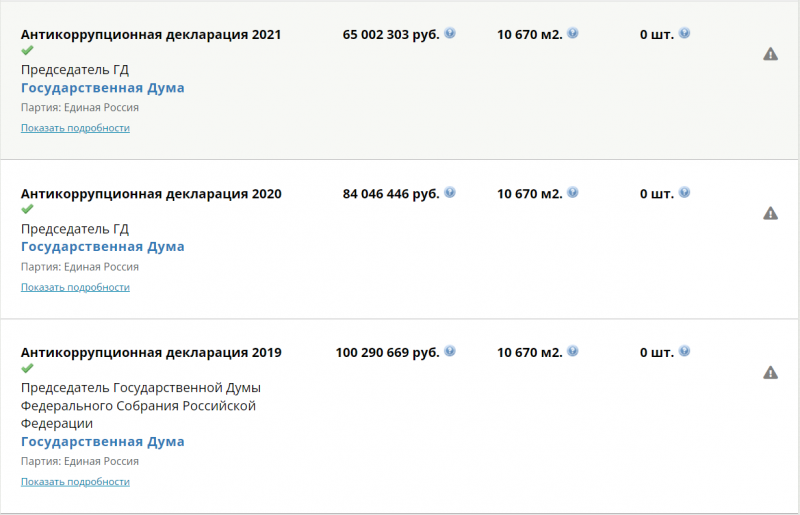Open help icon for 2021 area 10 670 м2
The height and width of the screenshot is (515, 800).
point(572,33)
